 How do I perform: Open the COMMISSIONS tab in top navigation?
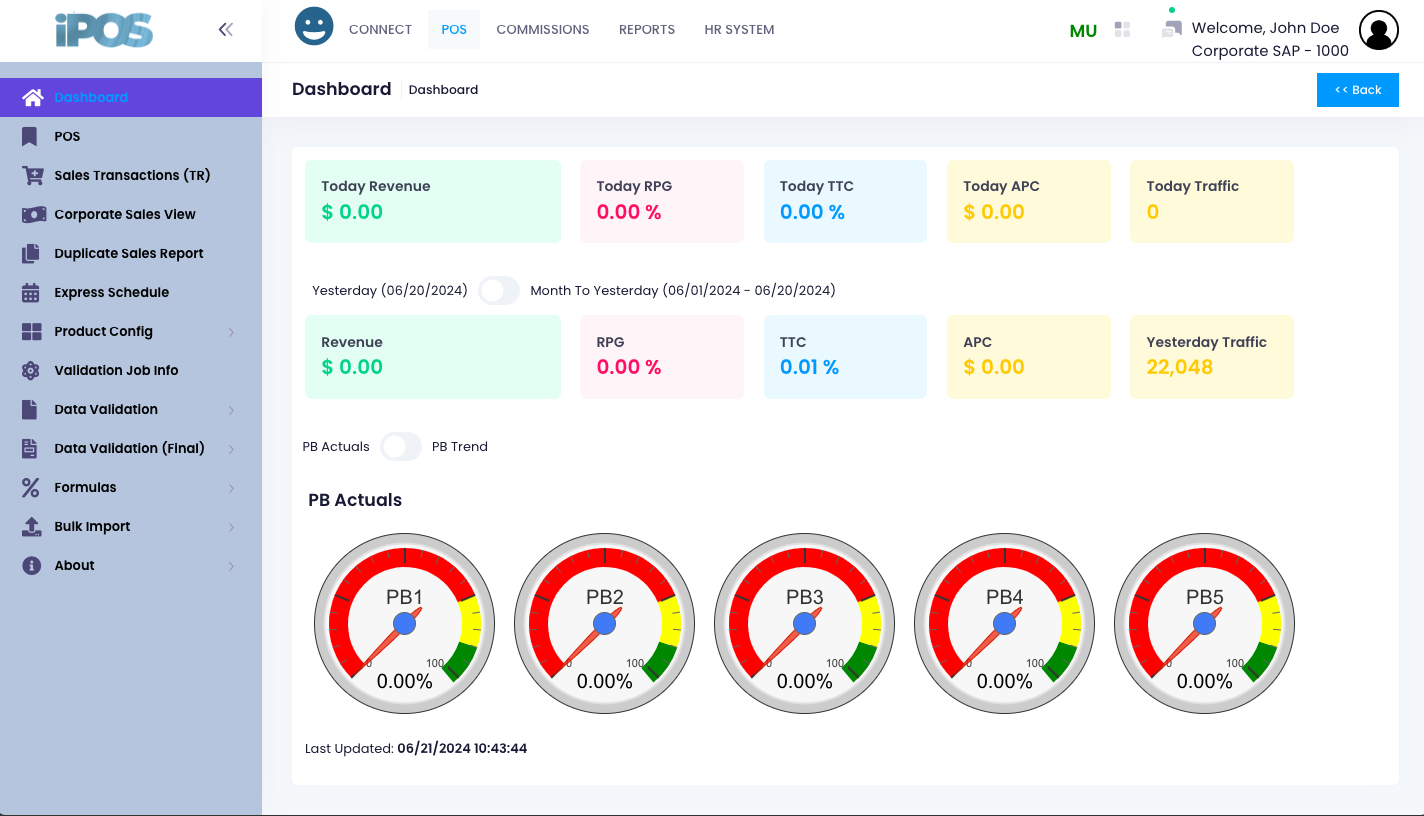(542, 30)
